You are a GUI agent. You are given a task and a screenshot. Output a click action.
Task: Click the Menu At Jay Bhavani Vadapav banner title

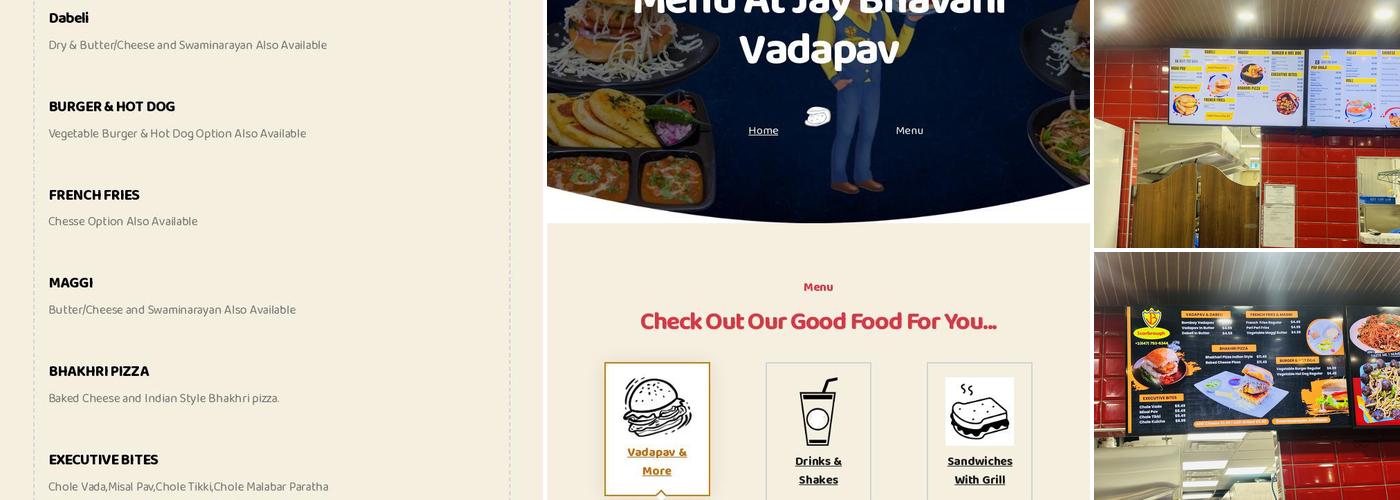click(x=819, y=30)
